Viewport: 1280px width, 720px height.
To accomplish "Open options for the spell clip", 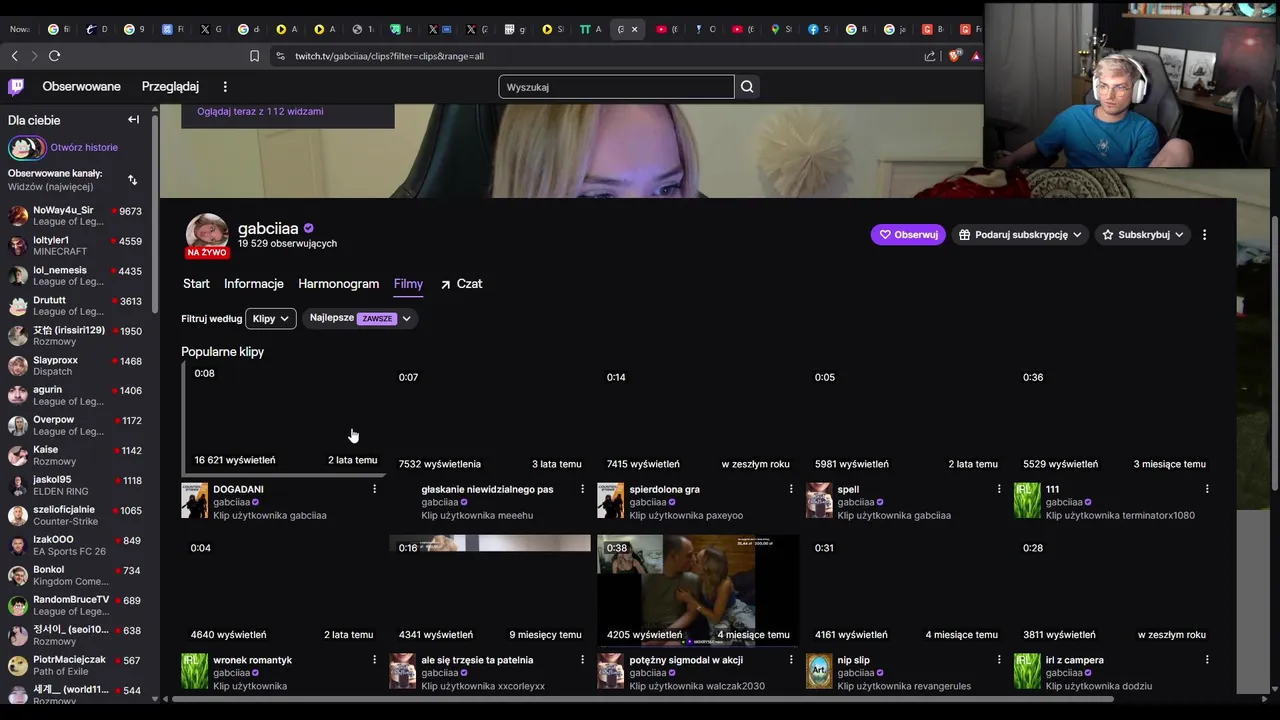I will [999, 489].
